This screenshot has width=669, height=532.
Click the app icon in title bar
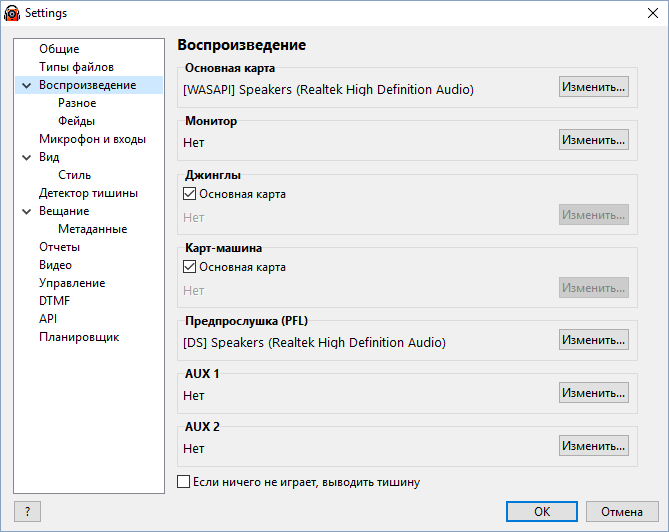pyautogui.click(x=12, y=13)
